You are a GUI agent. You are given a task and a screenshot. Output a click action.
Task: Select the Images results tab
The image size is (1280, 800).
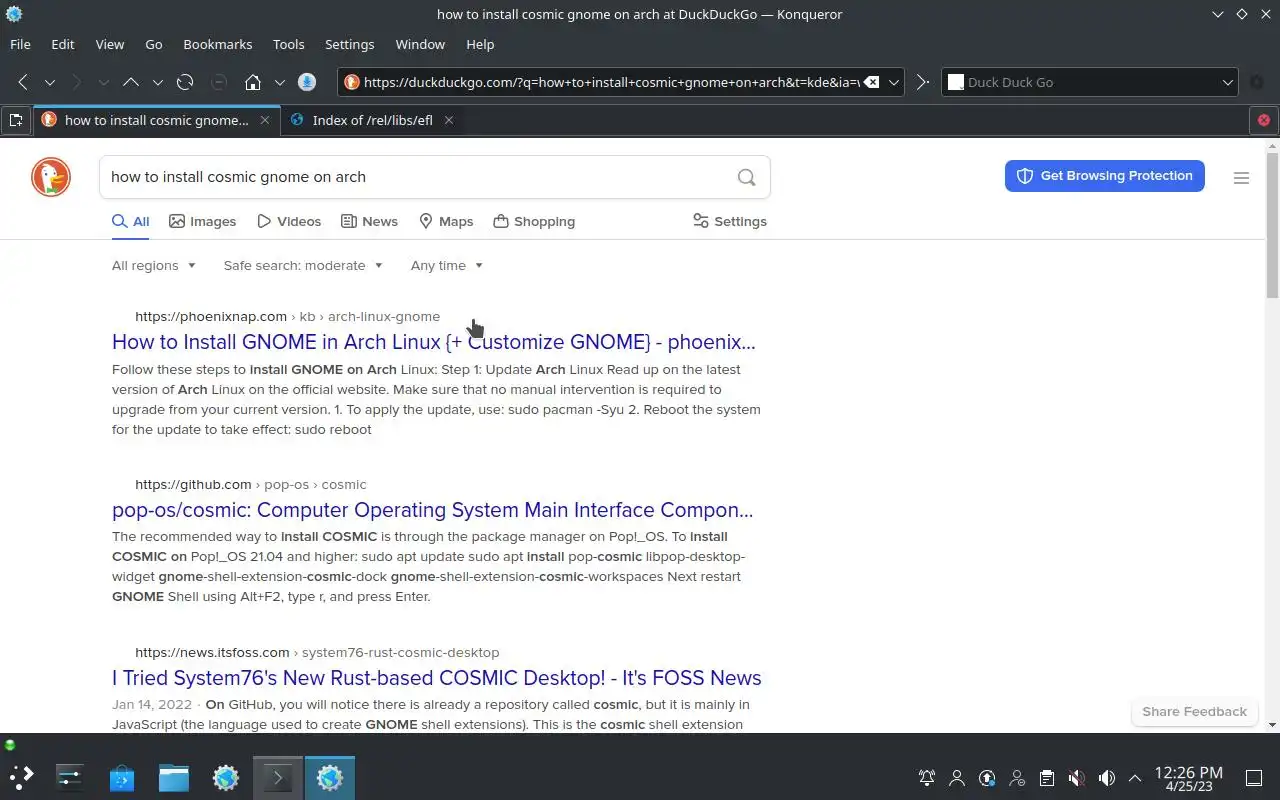[203, 221]
